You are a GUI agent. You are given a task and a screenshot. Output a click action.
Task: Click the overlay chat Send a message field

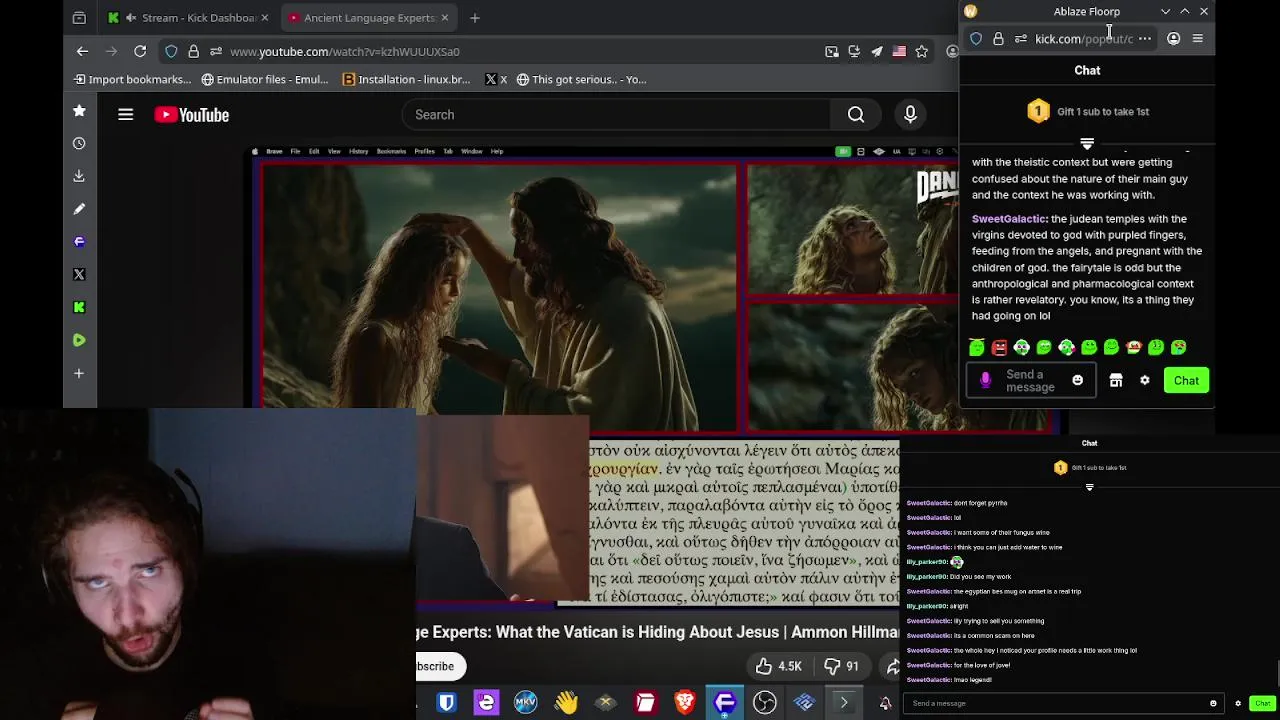[1065, 703]
